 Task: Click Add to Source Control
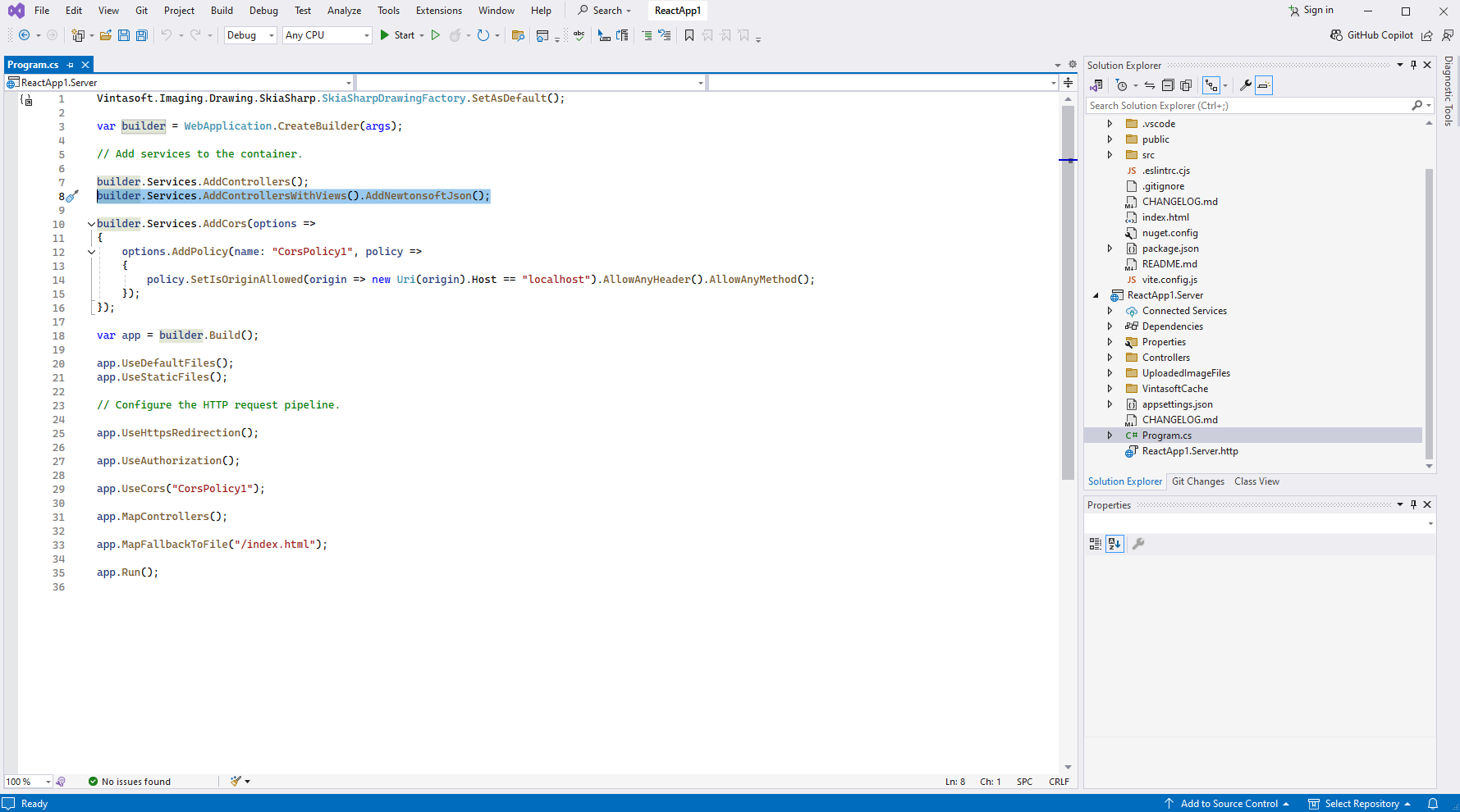coord(1228,804)
